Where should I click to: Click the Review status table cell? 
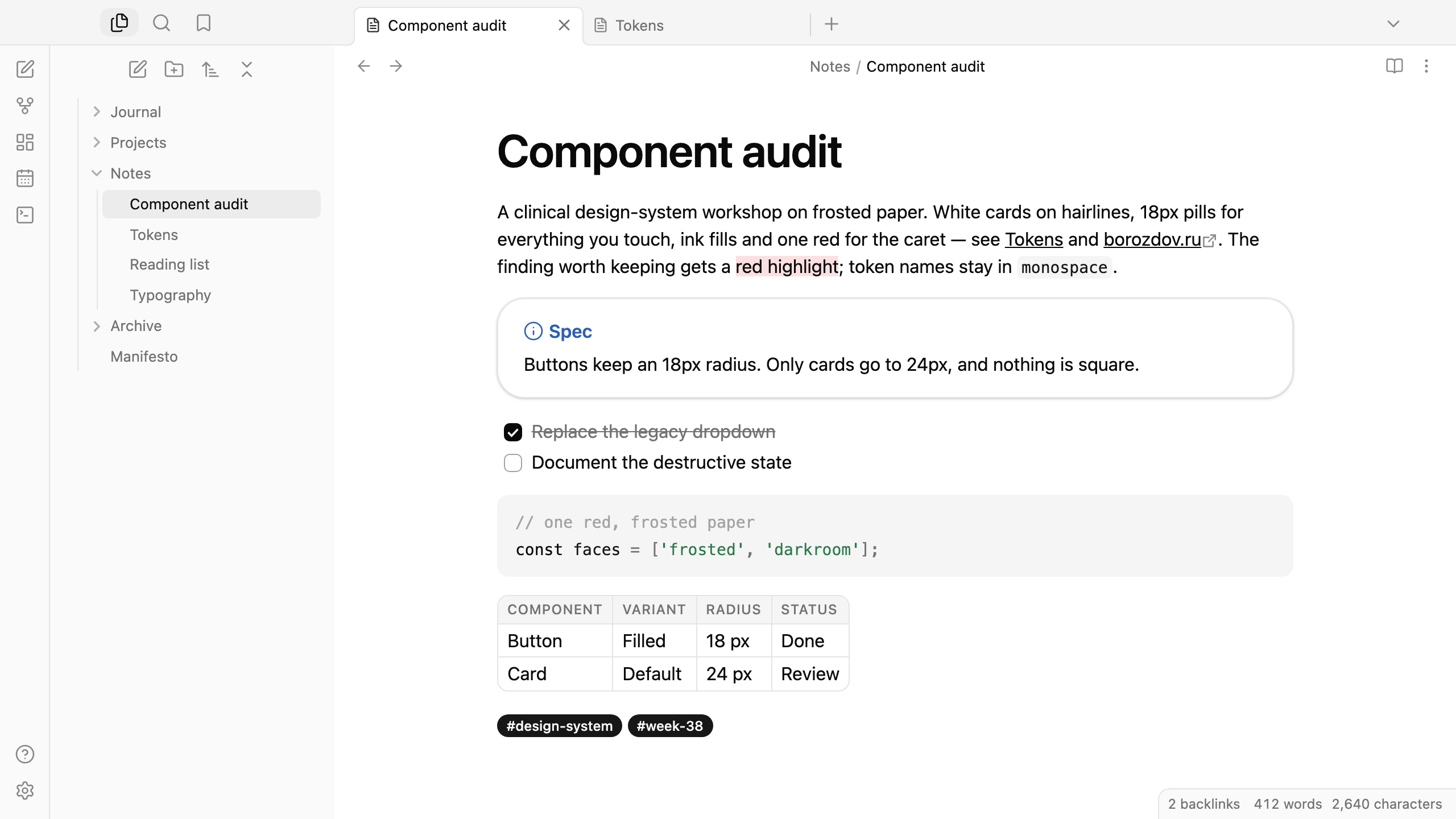coord(810,674)
